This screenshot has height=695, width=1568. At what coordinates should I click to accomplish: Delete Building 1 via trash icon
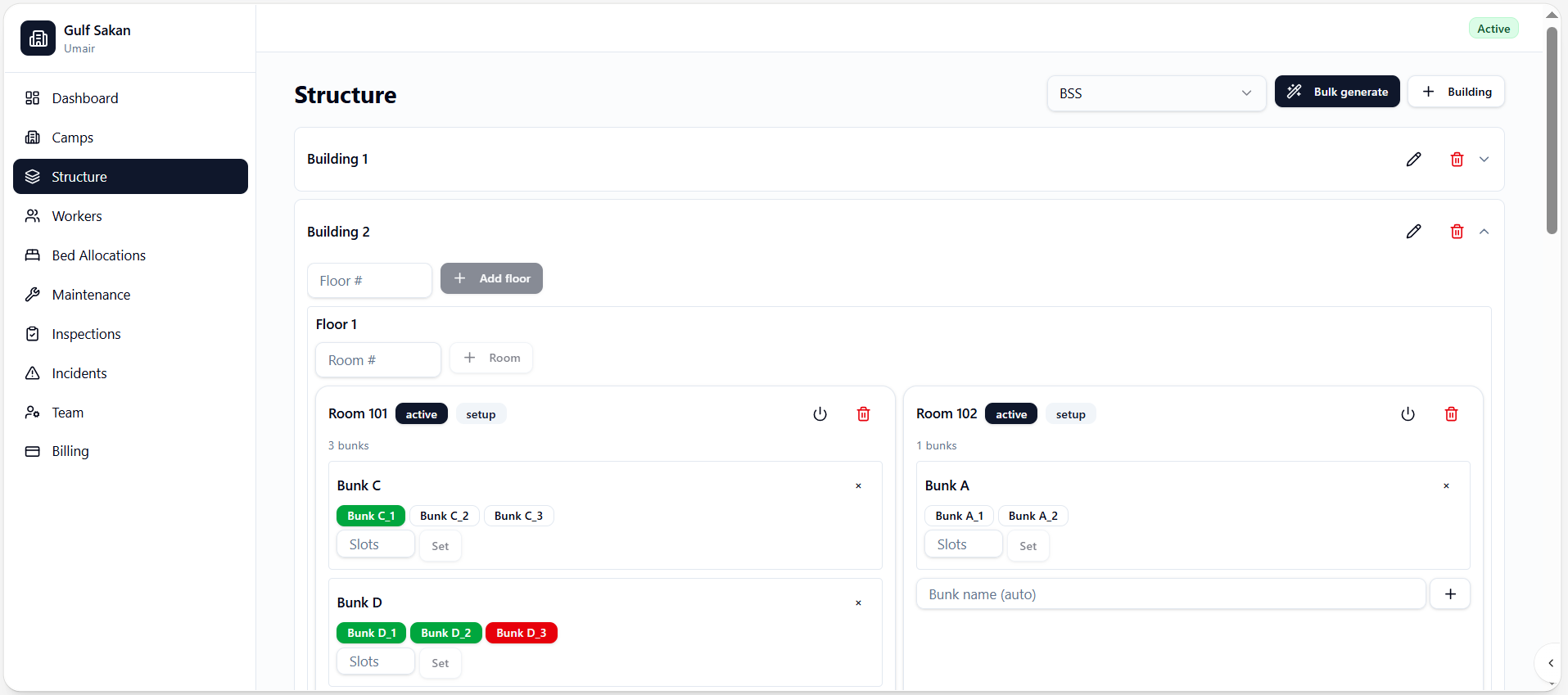pyautogui.click(x=1457, y=160)
